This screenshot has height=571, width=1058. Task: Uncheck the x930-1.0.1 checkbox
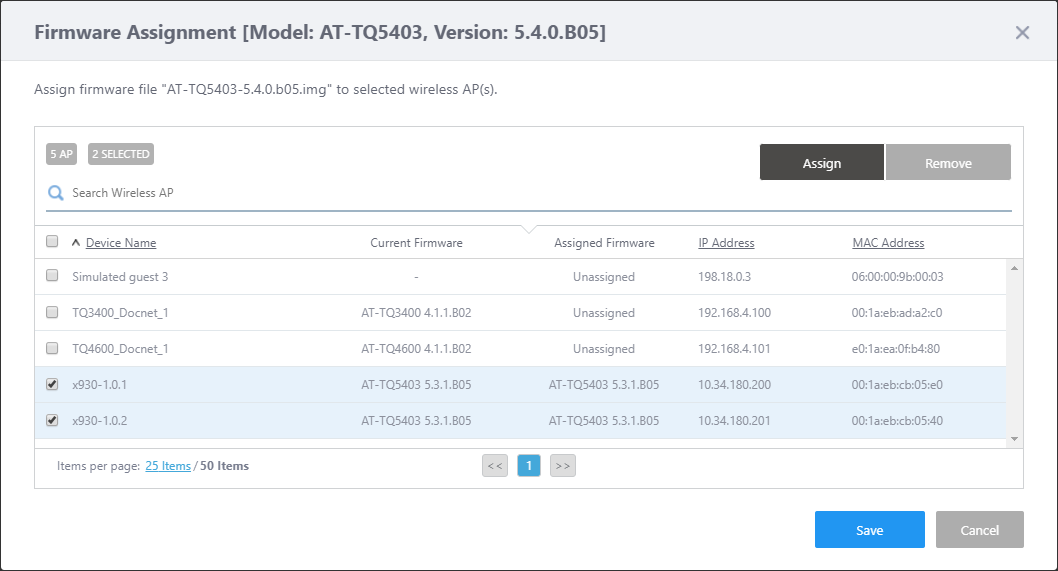point(52,384)
